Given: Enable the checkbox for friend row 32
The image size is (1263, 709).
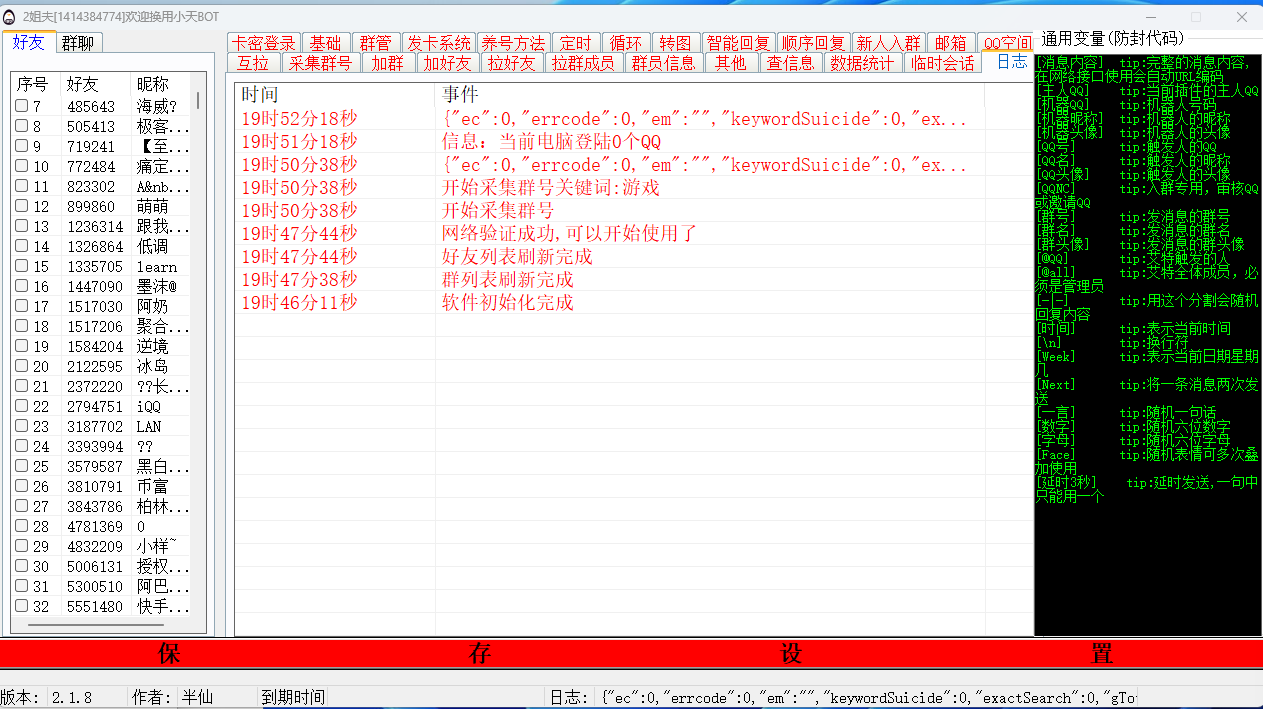Looking at the screenshot, I should [22, 606].
